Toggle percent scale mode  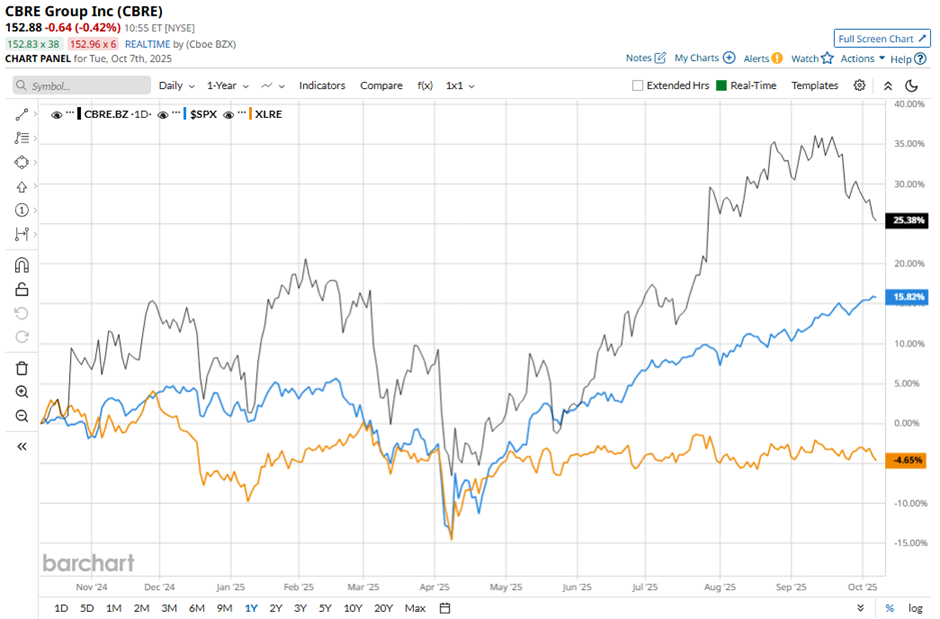[890, 608]
